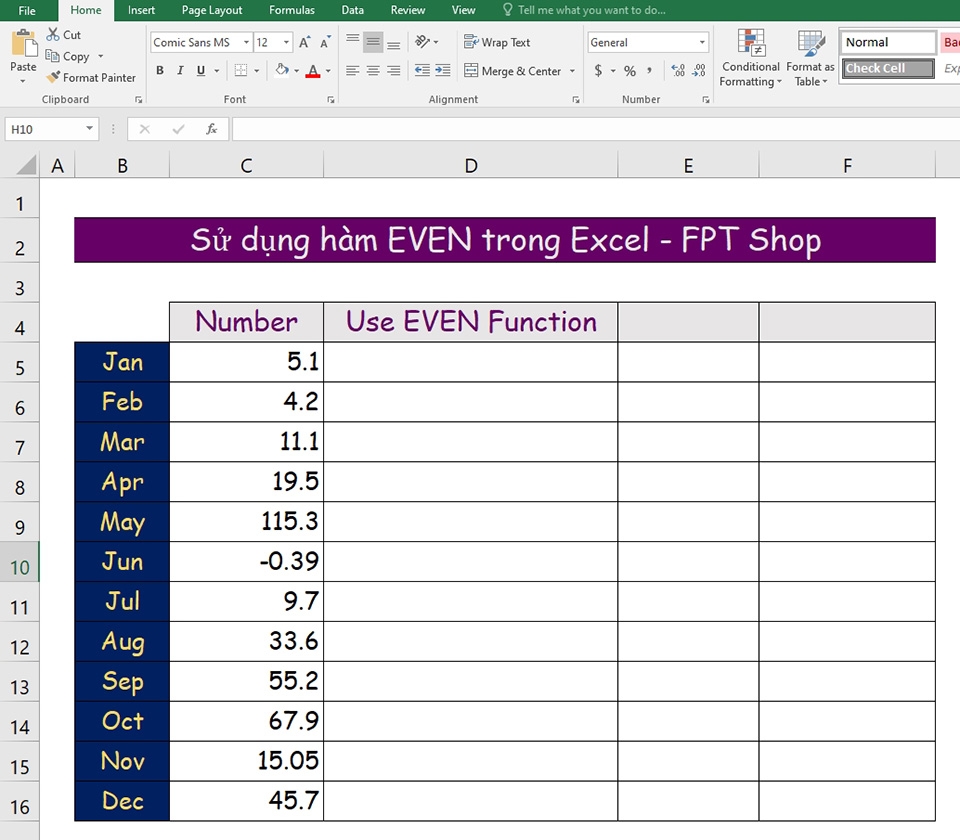Screen dimensions: 960x840
Task: Decrease the cell indent
Action: (422, 70)
